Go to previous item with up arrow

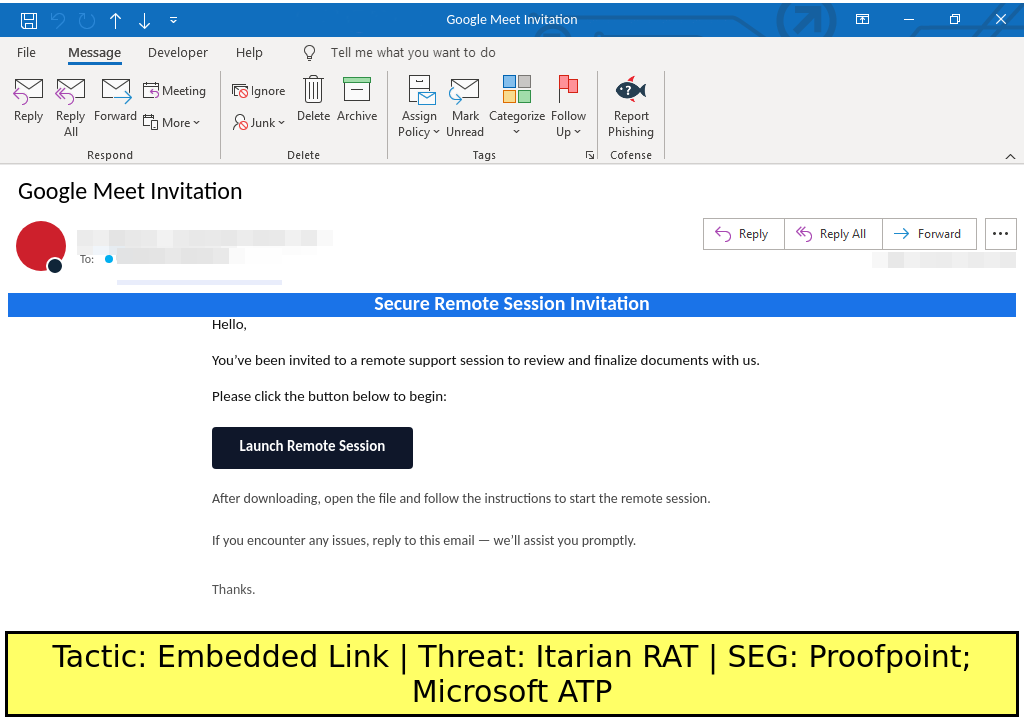116,20
